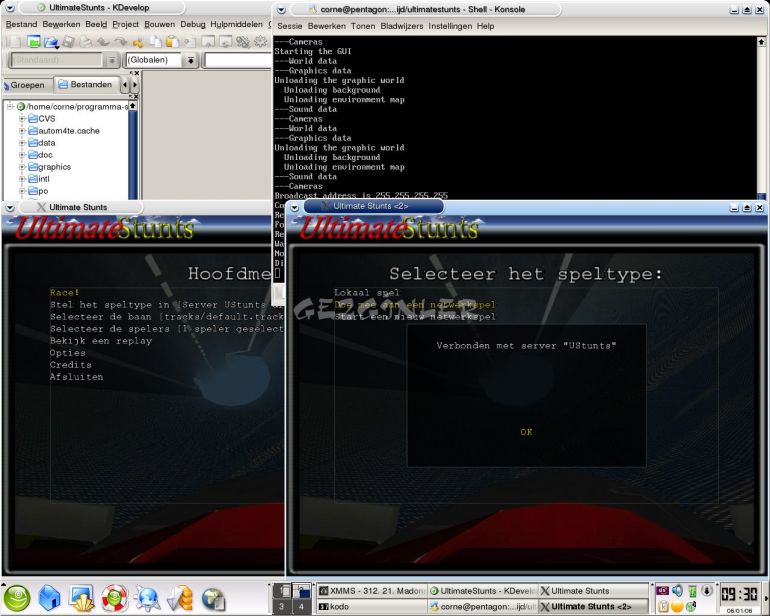This screenshot has width=770, height=616.
Task: Click the volume speaker tray icon
Action: point(678,590)
